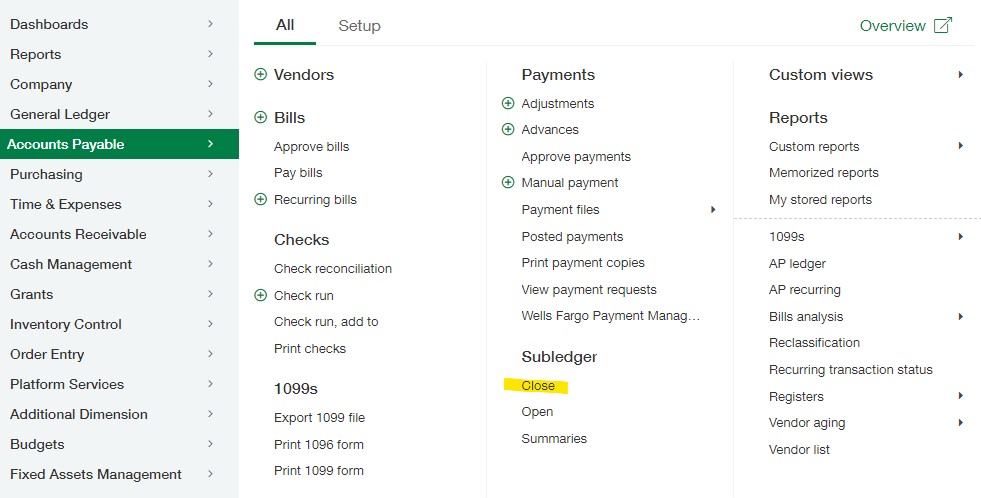
Task: Click the plus icon next to Advances
Action: pos(508,129)
